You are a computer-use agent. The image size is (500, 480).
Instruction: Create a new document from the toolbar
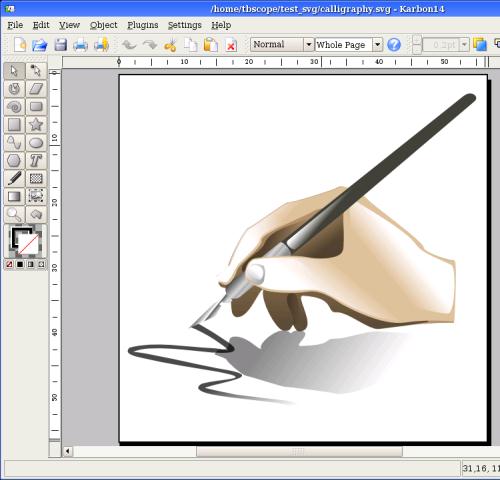click(20, 45)
